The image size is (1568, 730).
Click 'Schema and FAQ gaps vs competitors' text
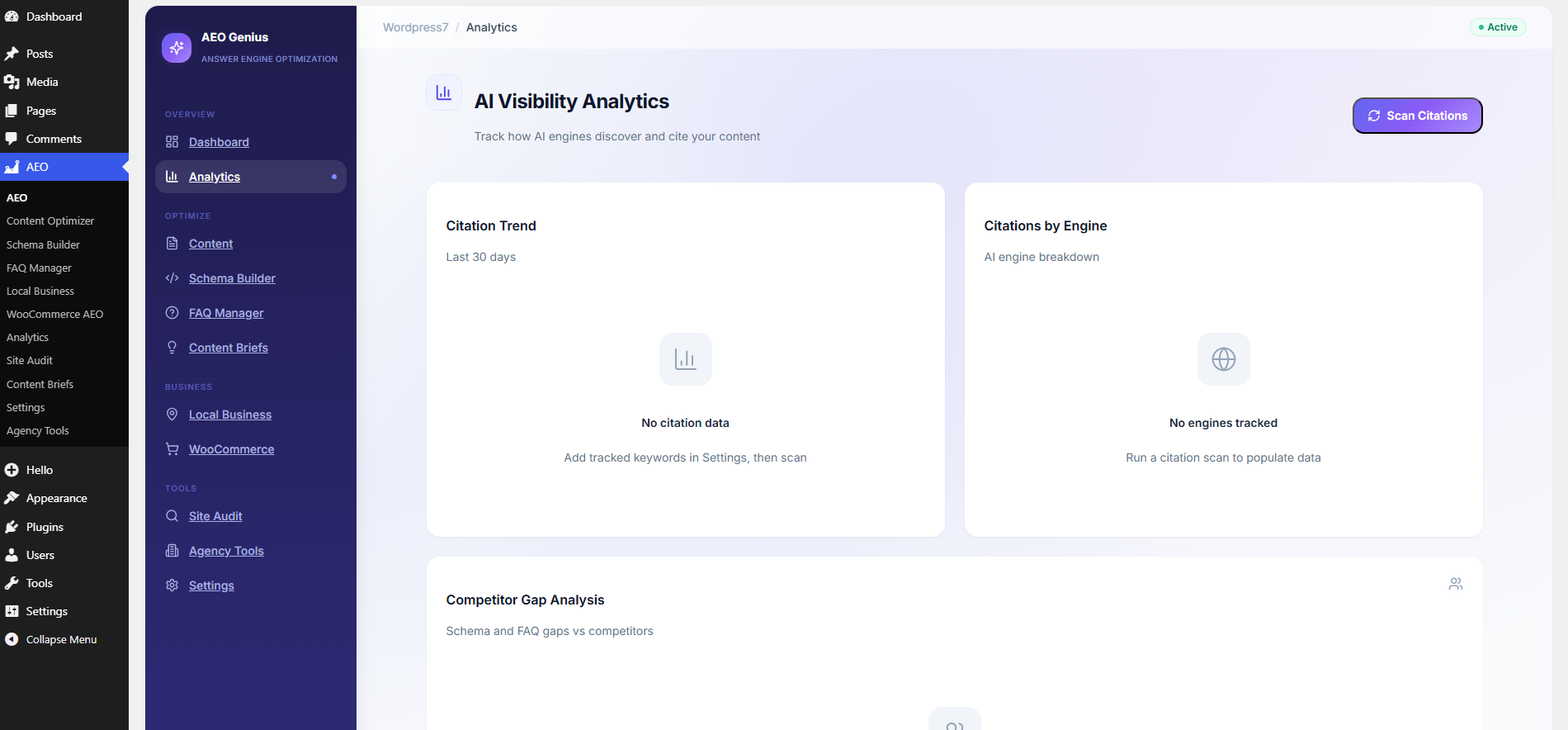point(550,631)
